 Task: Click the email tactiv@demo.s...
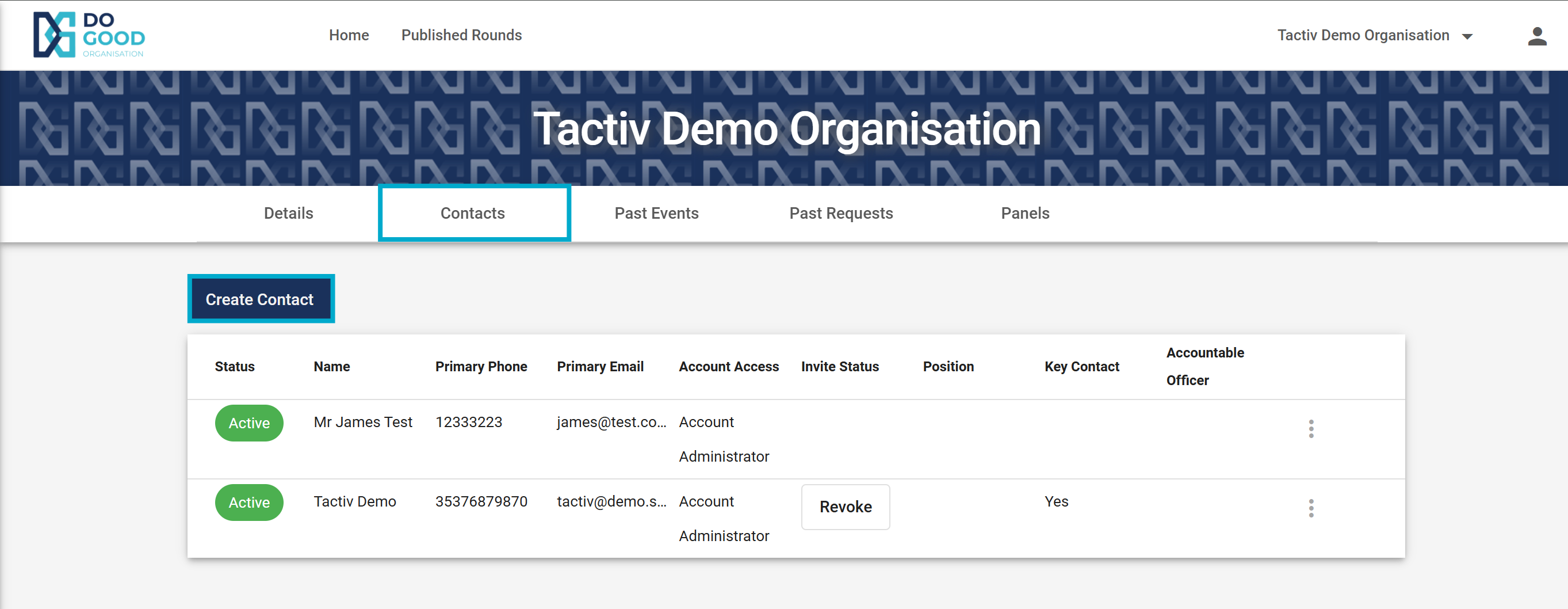point(611,501)
